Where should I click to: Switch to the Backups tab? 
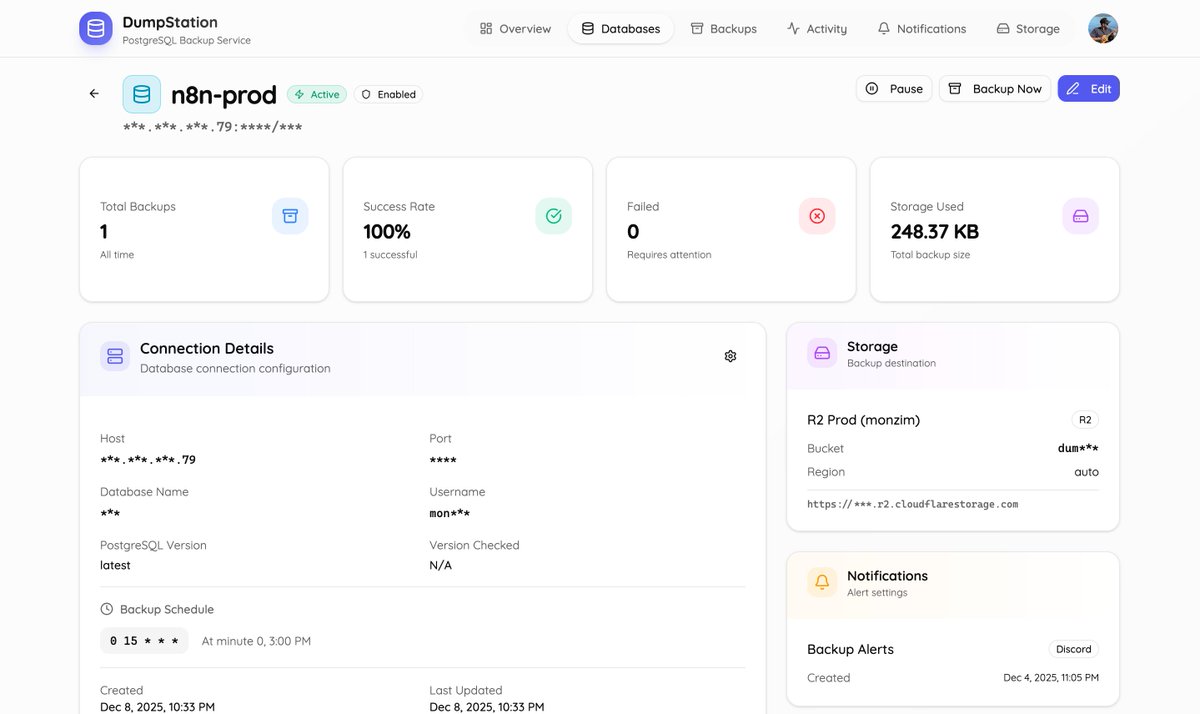pyautogui.click(x=723, y=28)
